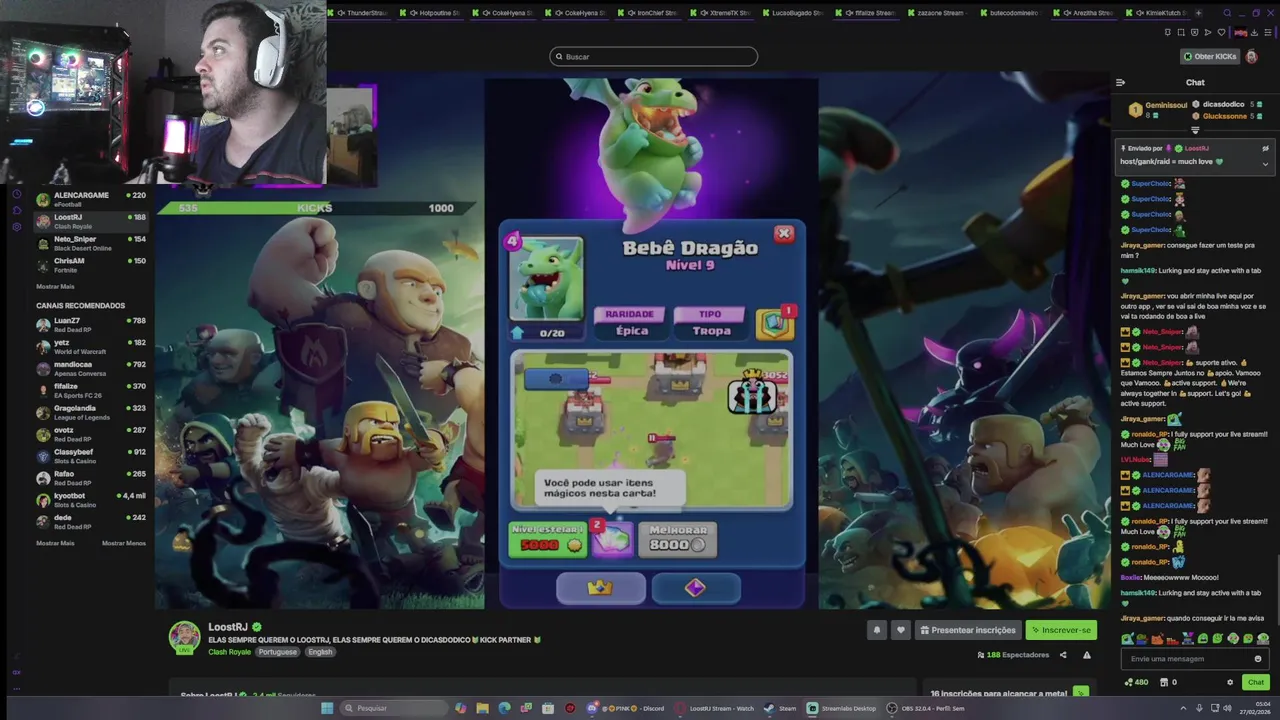Click the green Chat send button
The width and height of the screenshot is (1280, 720).
1256,682
